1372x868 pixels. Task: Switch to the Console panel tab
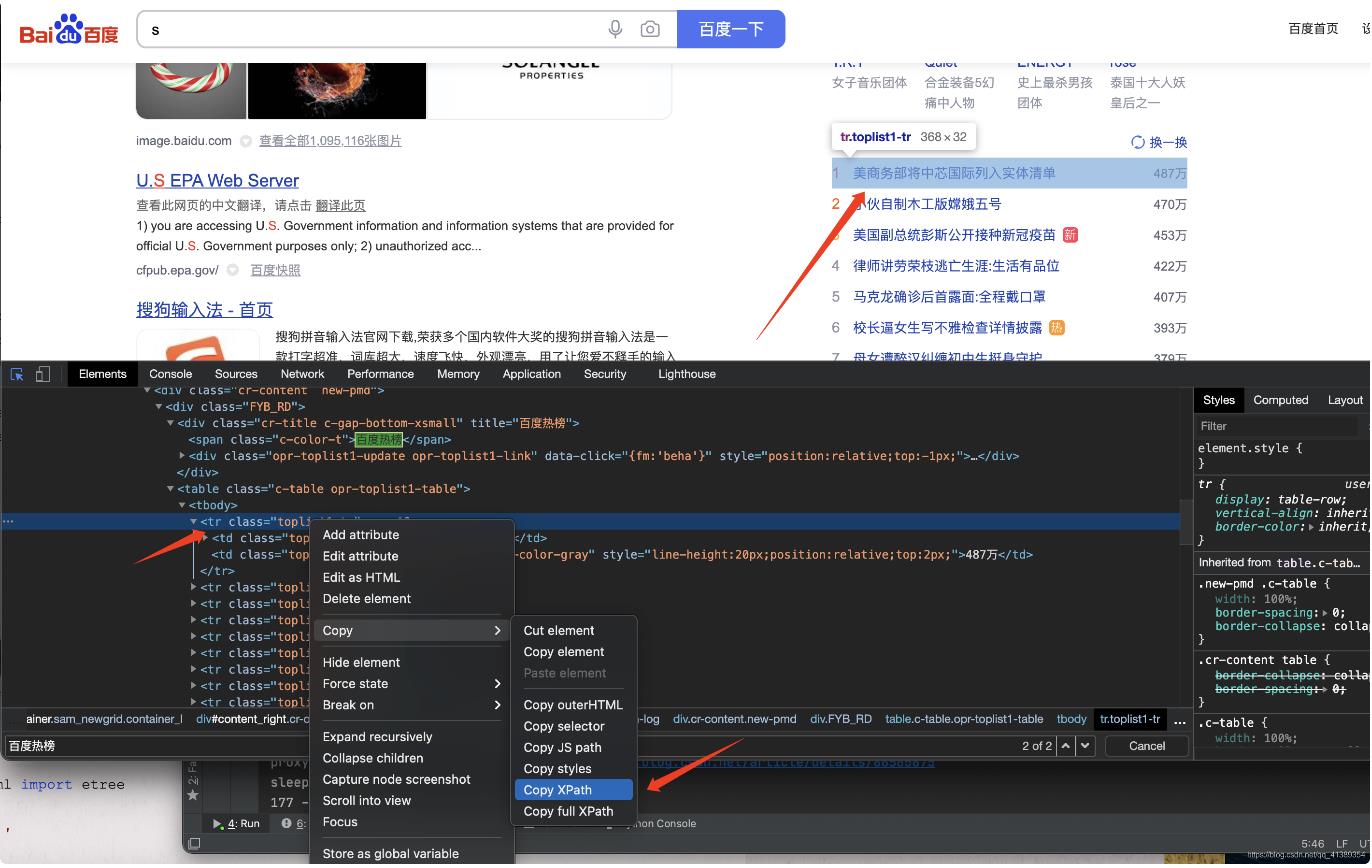170,374
